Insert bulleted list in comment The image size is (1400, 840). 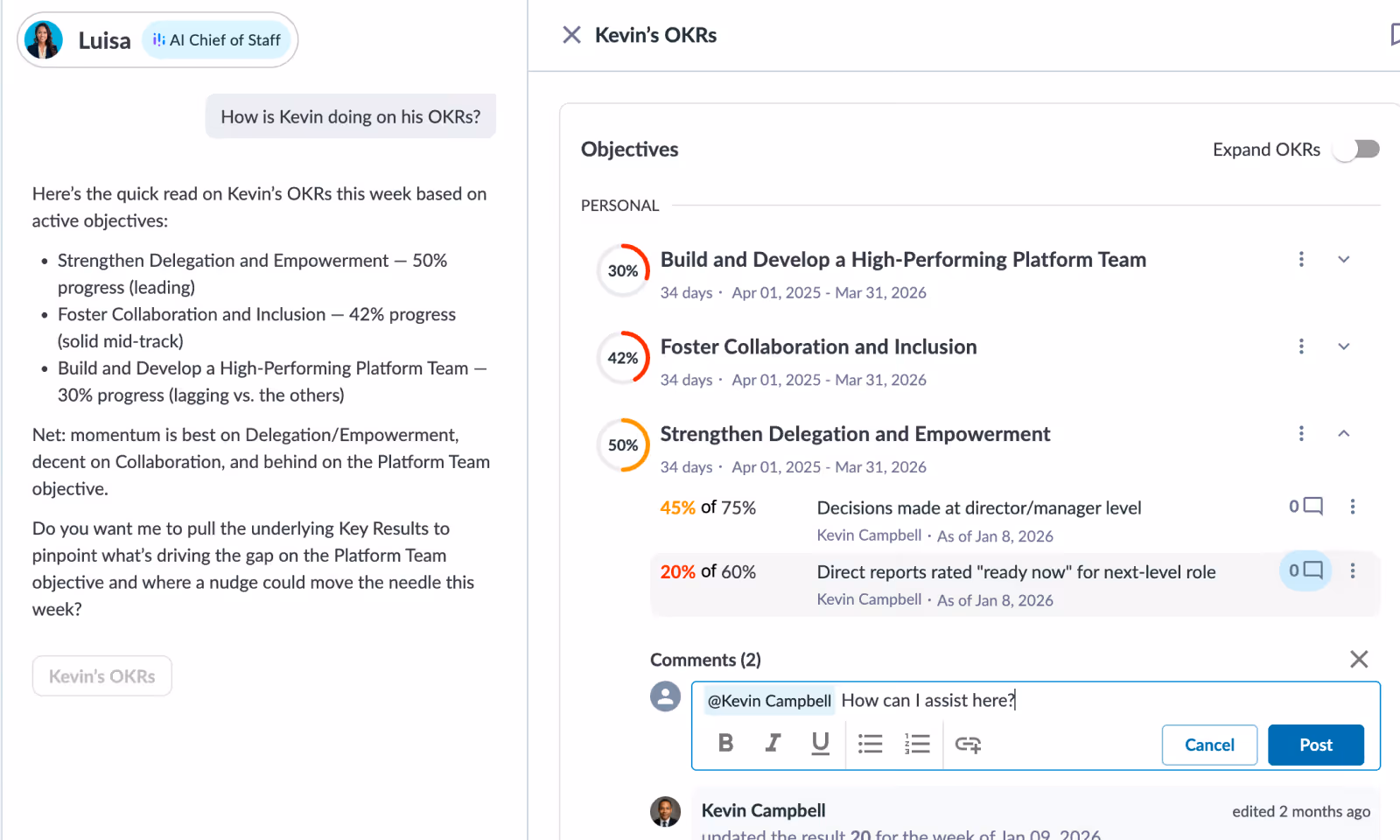point(870,744)
